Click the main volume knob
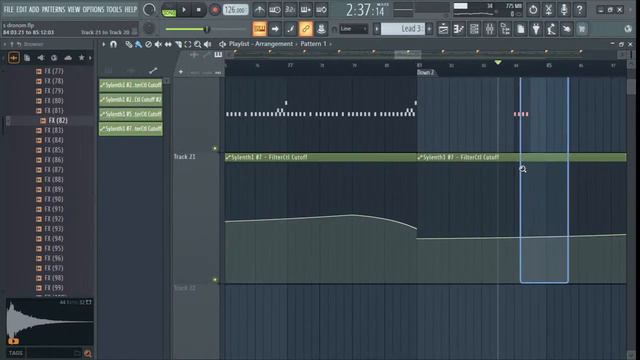Image resolution: width=640 pixels, height=360 pixels. pyautogui.click(x=149, y=9)
